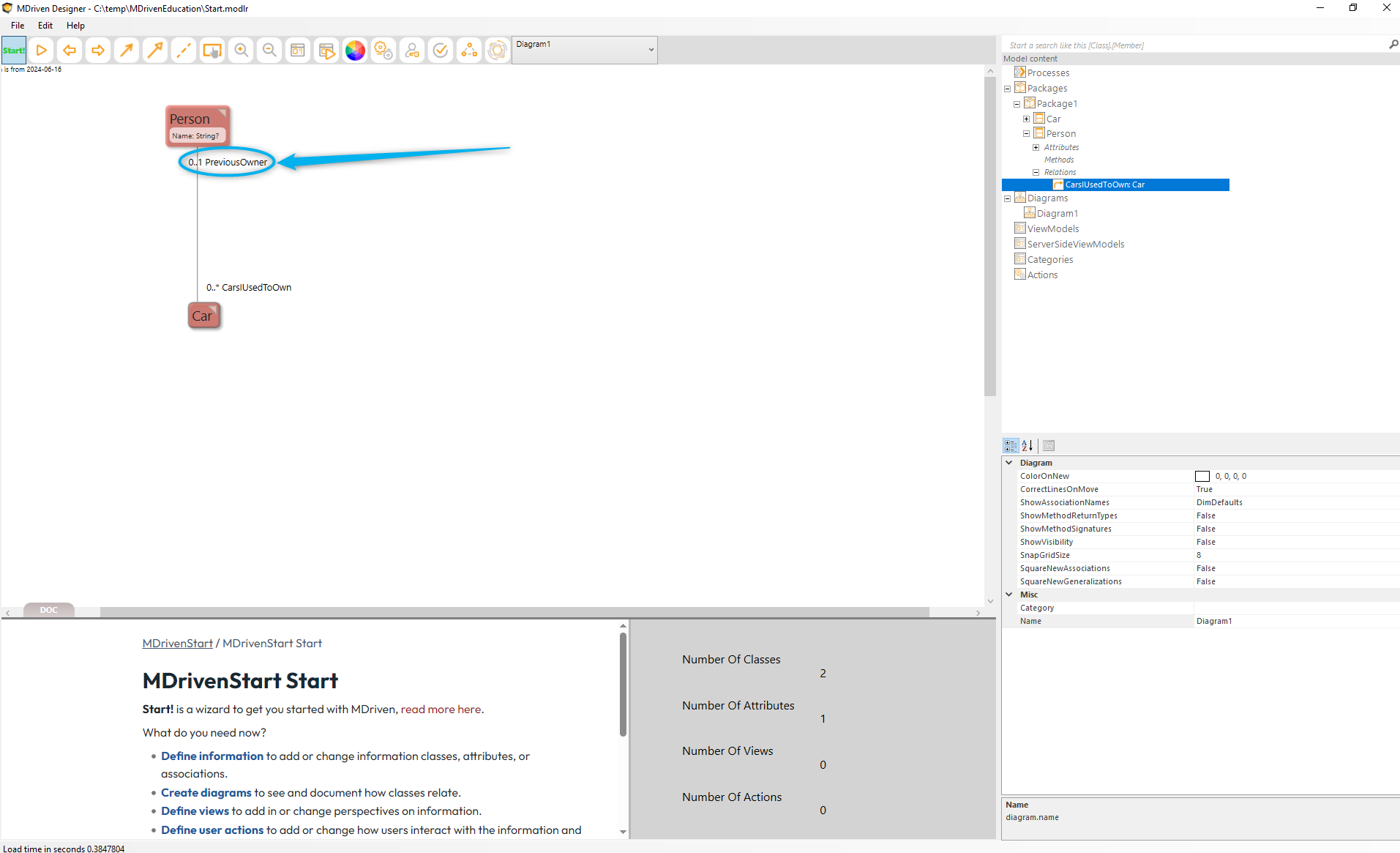Click the 'Define information' link
The height and width of the screenshot is (853, 1400).
pos(212,756)
